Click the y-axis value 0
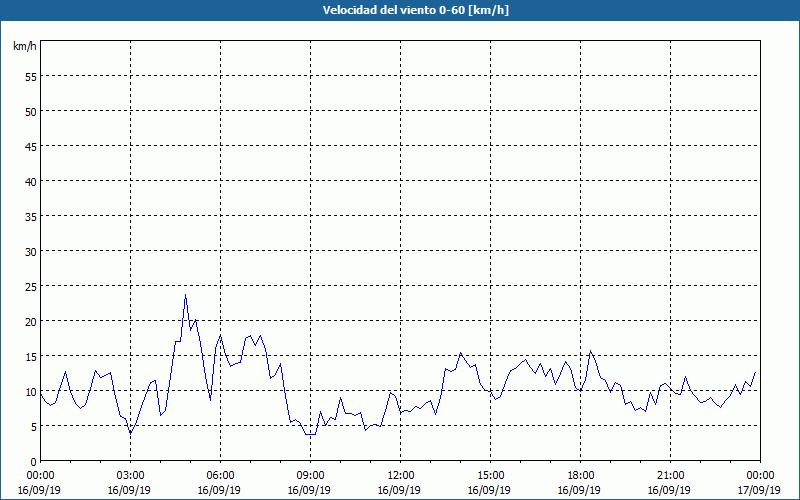 pos(34,462)
